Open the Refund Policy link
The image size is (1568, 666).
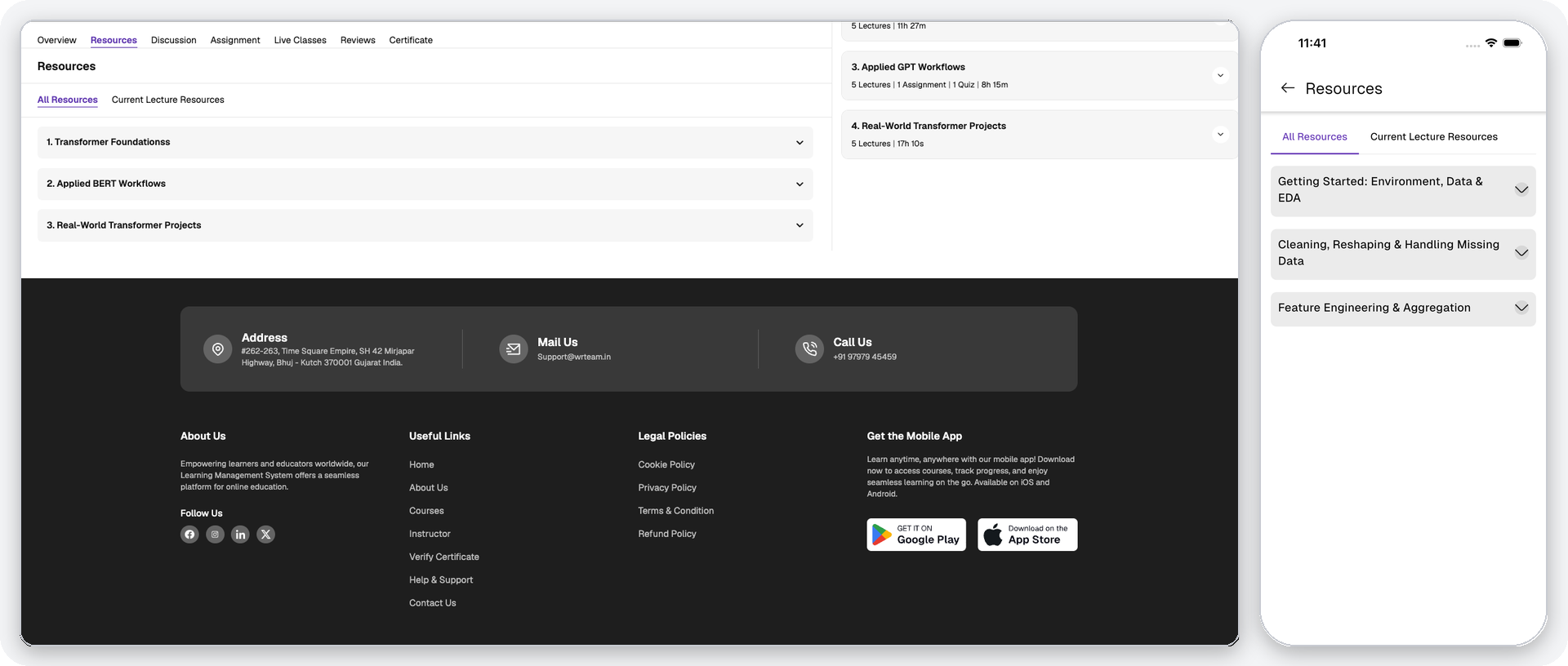[x=667, y=534]
